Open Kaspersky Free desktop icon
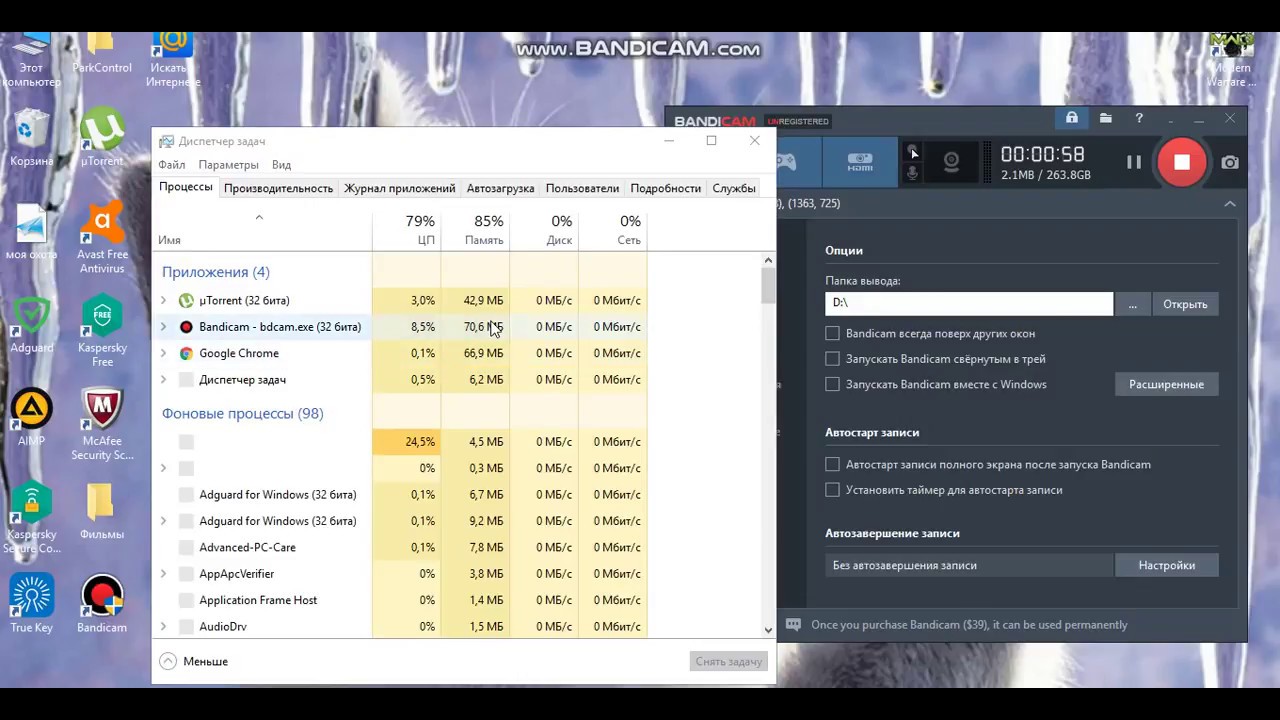Viewport: 1280px width, 720px height. [x=102, y=332]
